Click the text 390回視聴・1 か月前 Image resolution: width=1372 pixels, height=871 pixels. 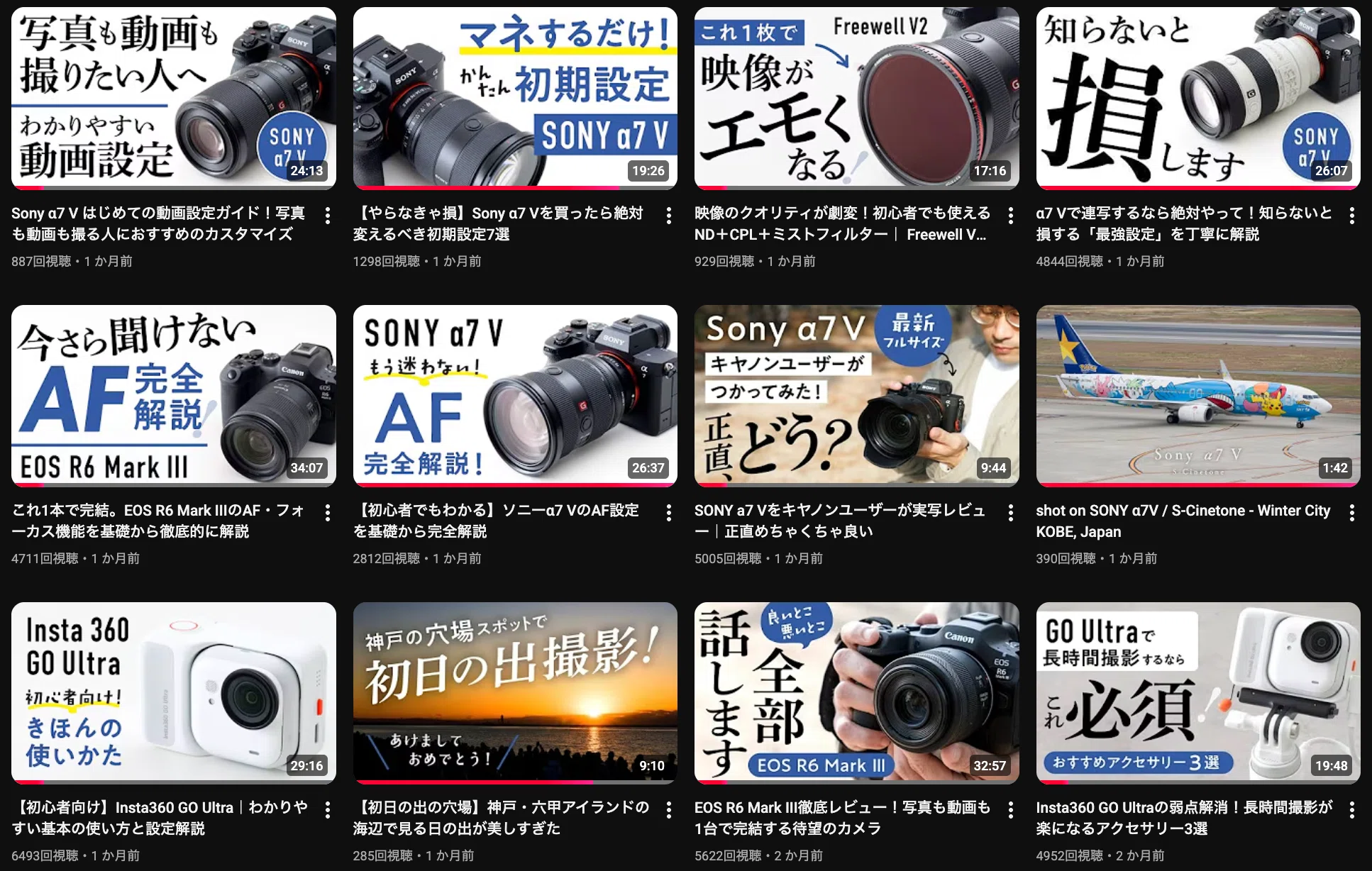click(1097, 559)
